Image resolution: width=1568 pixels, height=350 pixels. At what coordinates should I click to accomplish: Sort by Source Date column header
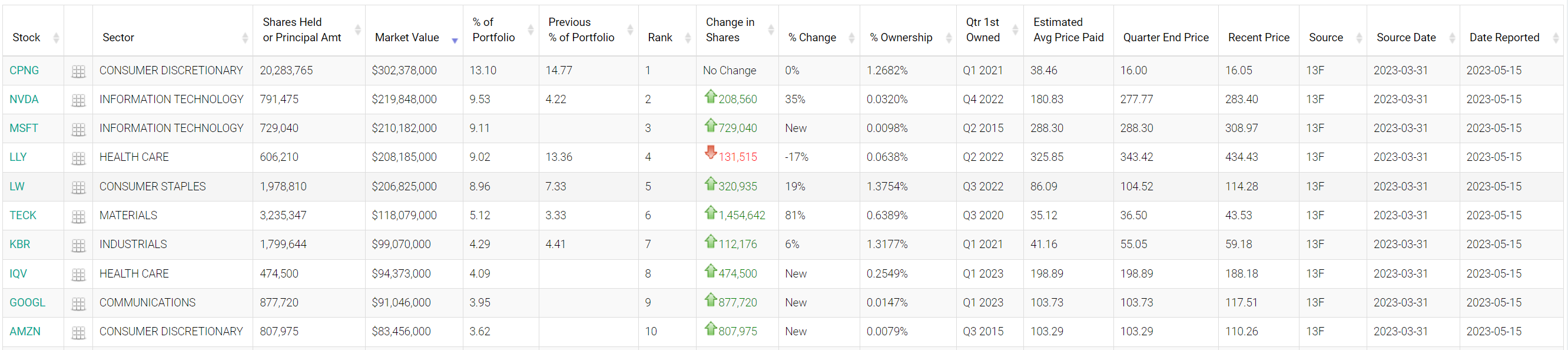(1405, 37)
